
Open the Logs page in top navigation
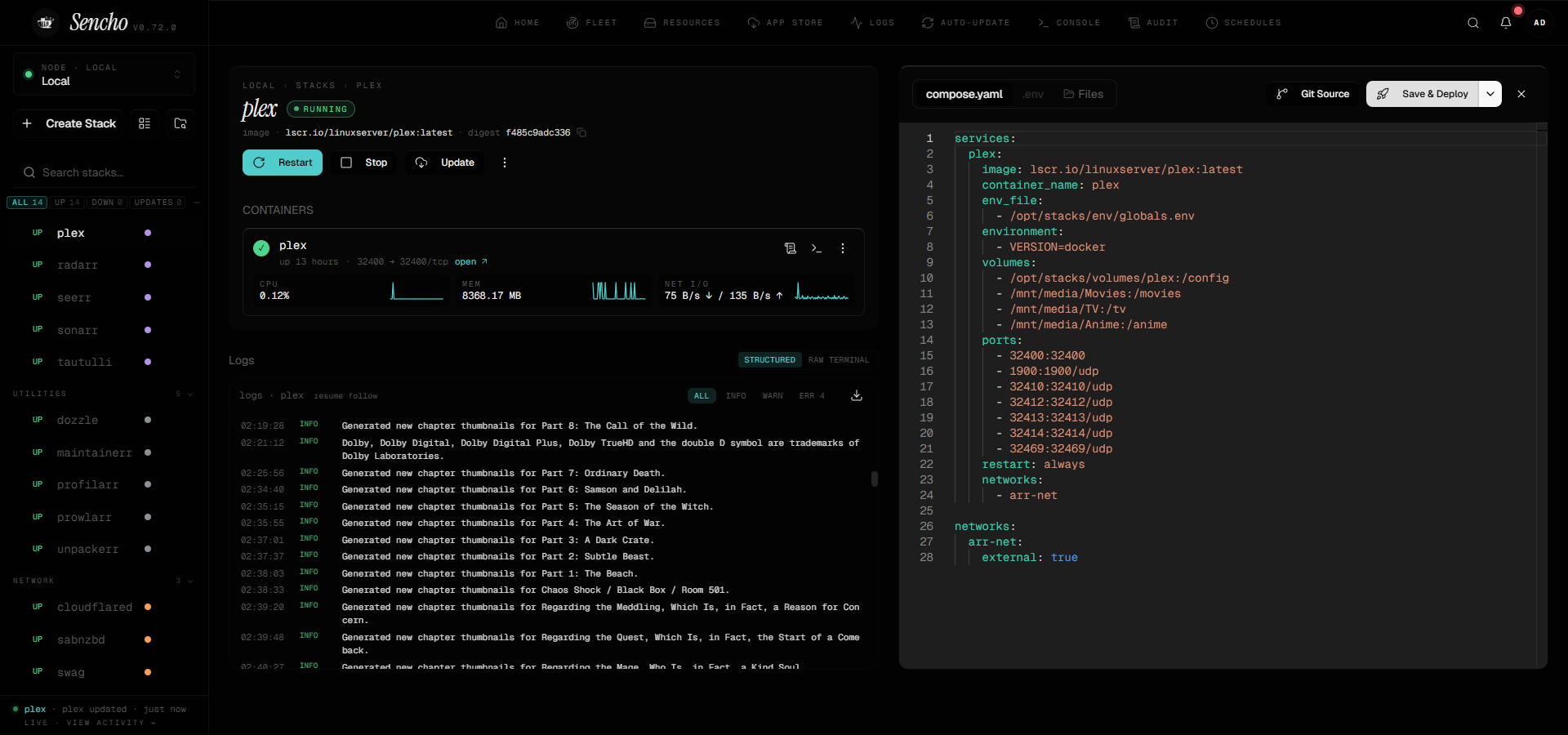[x=872, y=23]
